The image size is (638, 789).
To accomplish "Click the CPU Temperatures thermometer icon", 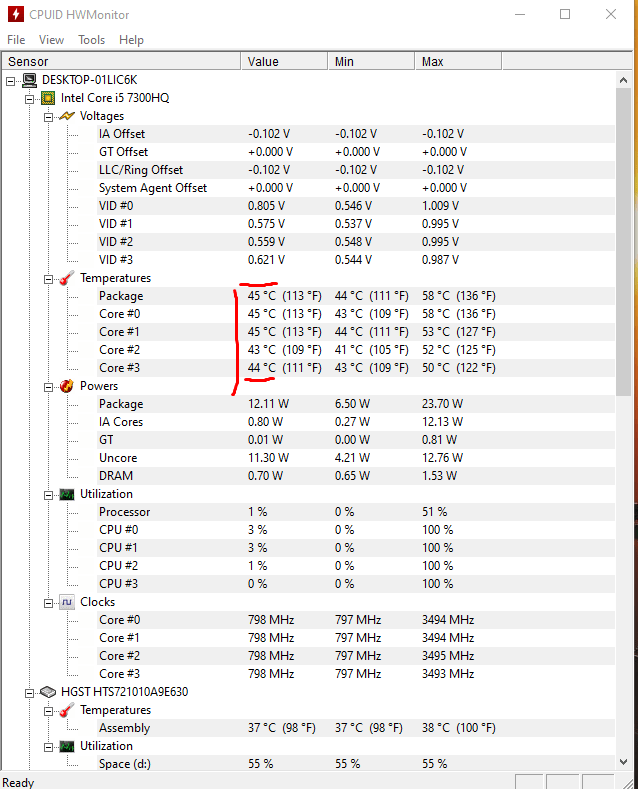I will pos(67,278).
